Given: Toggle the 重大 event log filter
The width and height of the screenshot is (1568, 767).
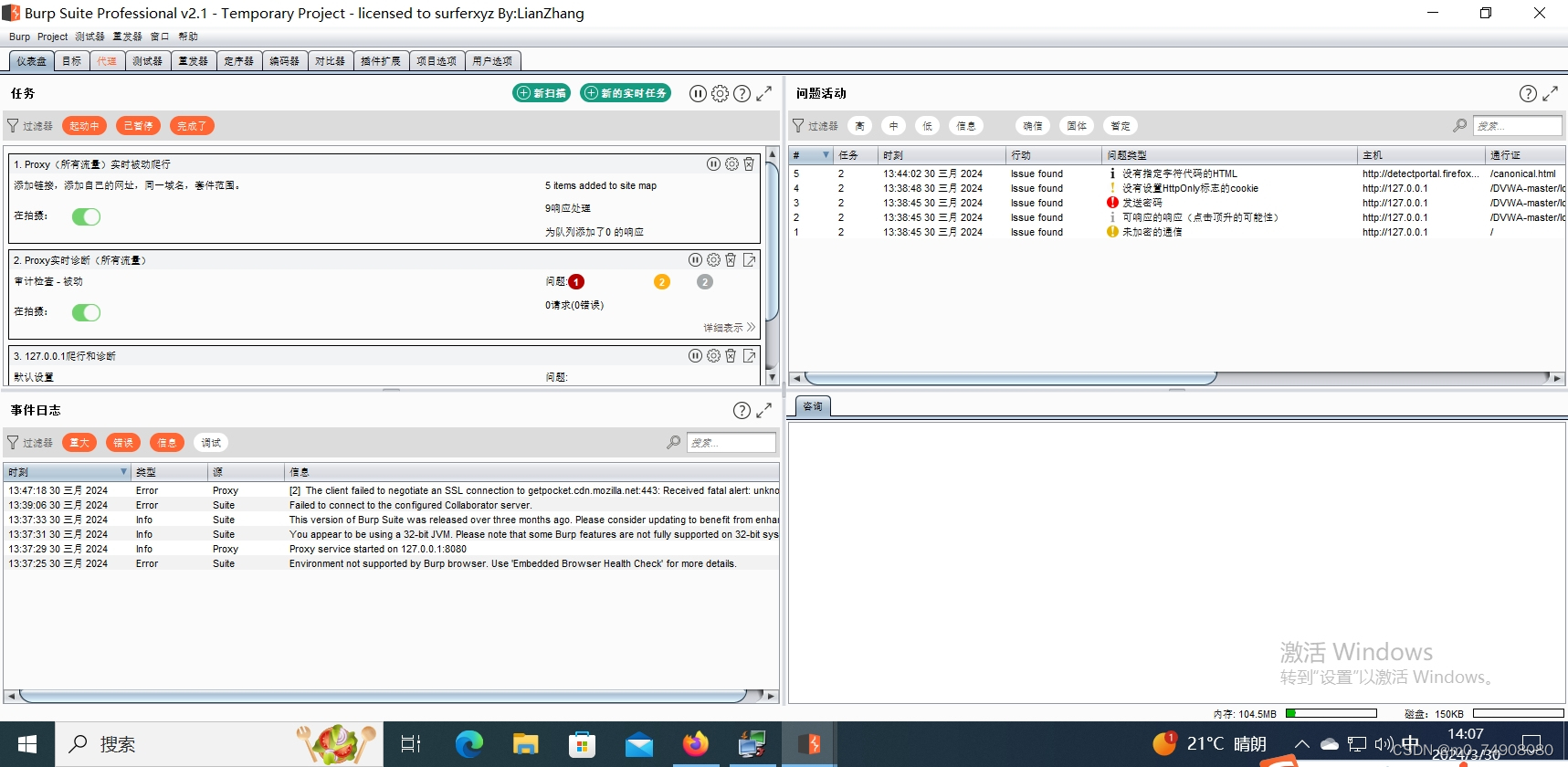Looking at the screenshot, I should [x=79, y=443].
